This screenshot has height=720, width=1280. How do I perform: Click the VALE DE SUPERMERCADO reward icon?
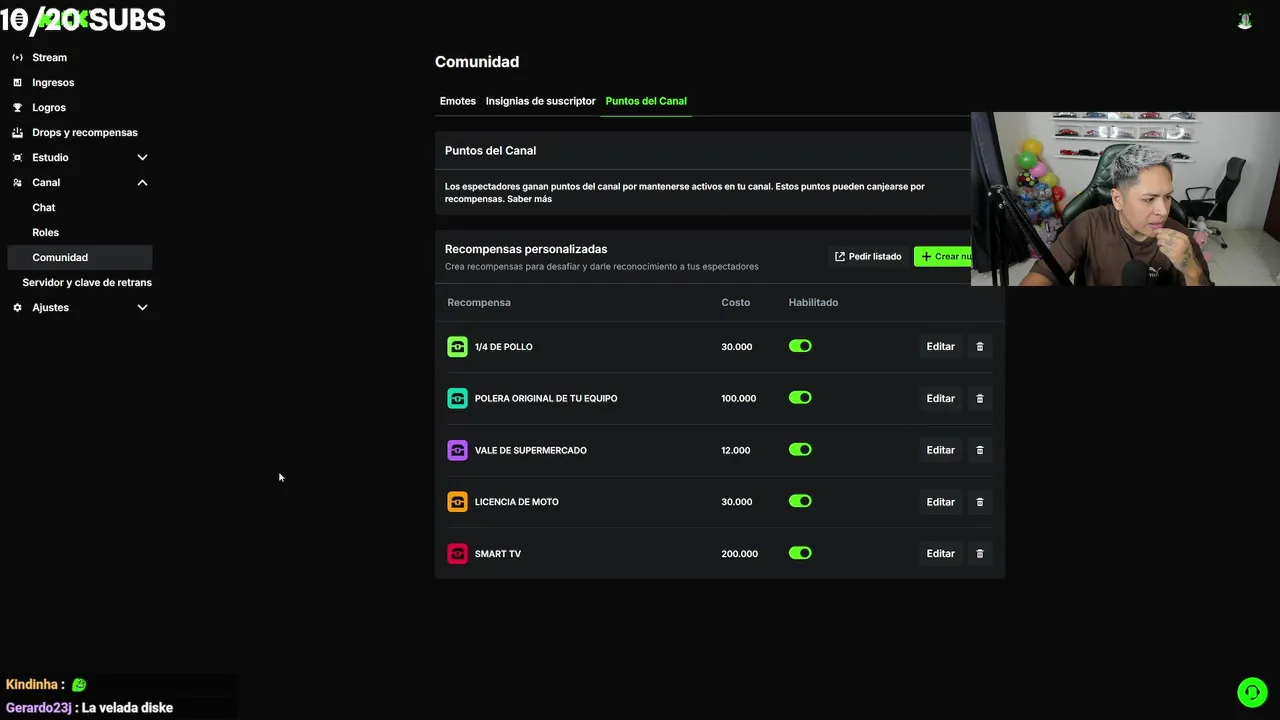click(457, 450)
